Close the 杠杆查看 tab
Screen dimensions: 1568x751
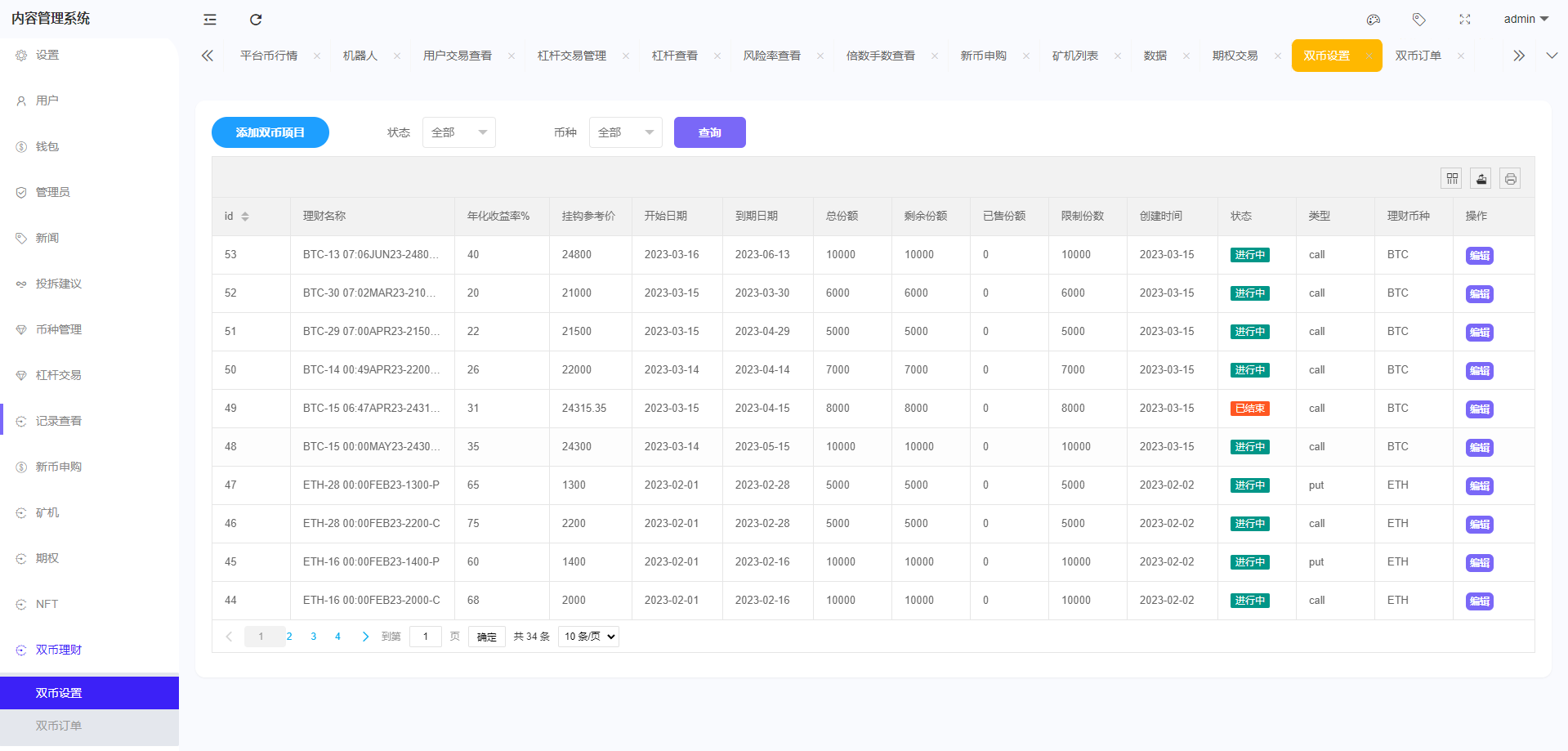click(x=717, y=55)
